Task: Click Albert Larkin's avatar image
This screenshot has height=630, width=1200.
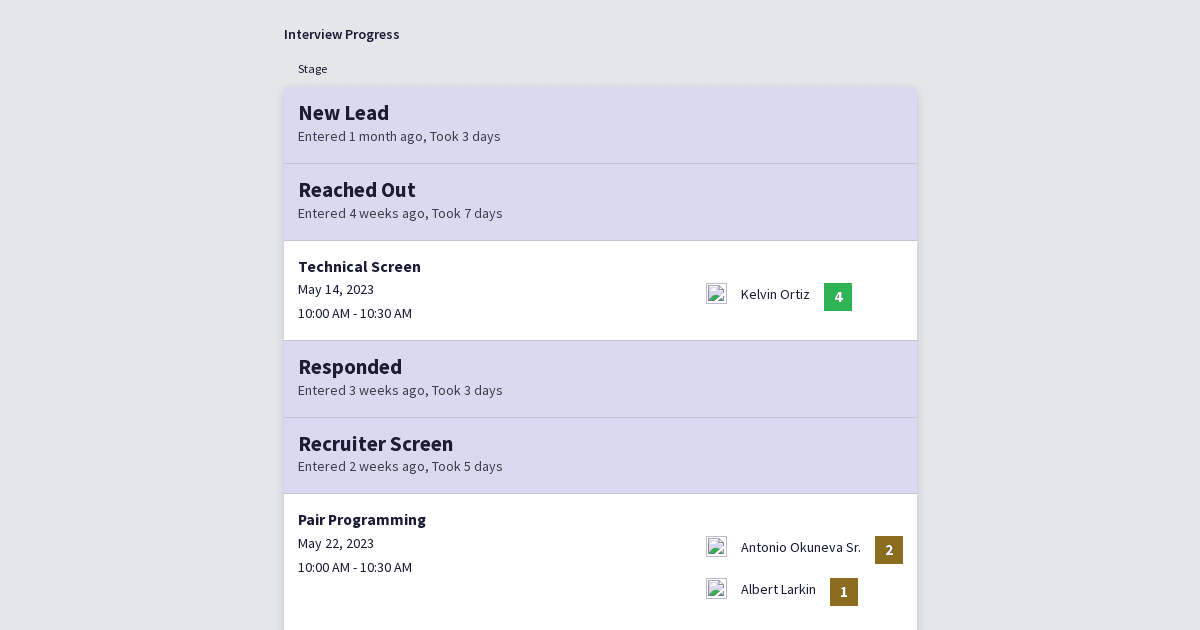Action: click(716, 588)
